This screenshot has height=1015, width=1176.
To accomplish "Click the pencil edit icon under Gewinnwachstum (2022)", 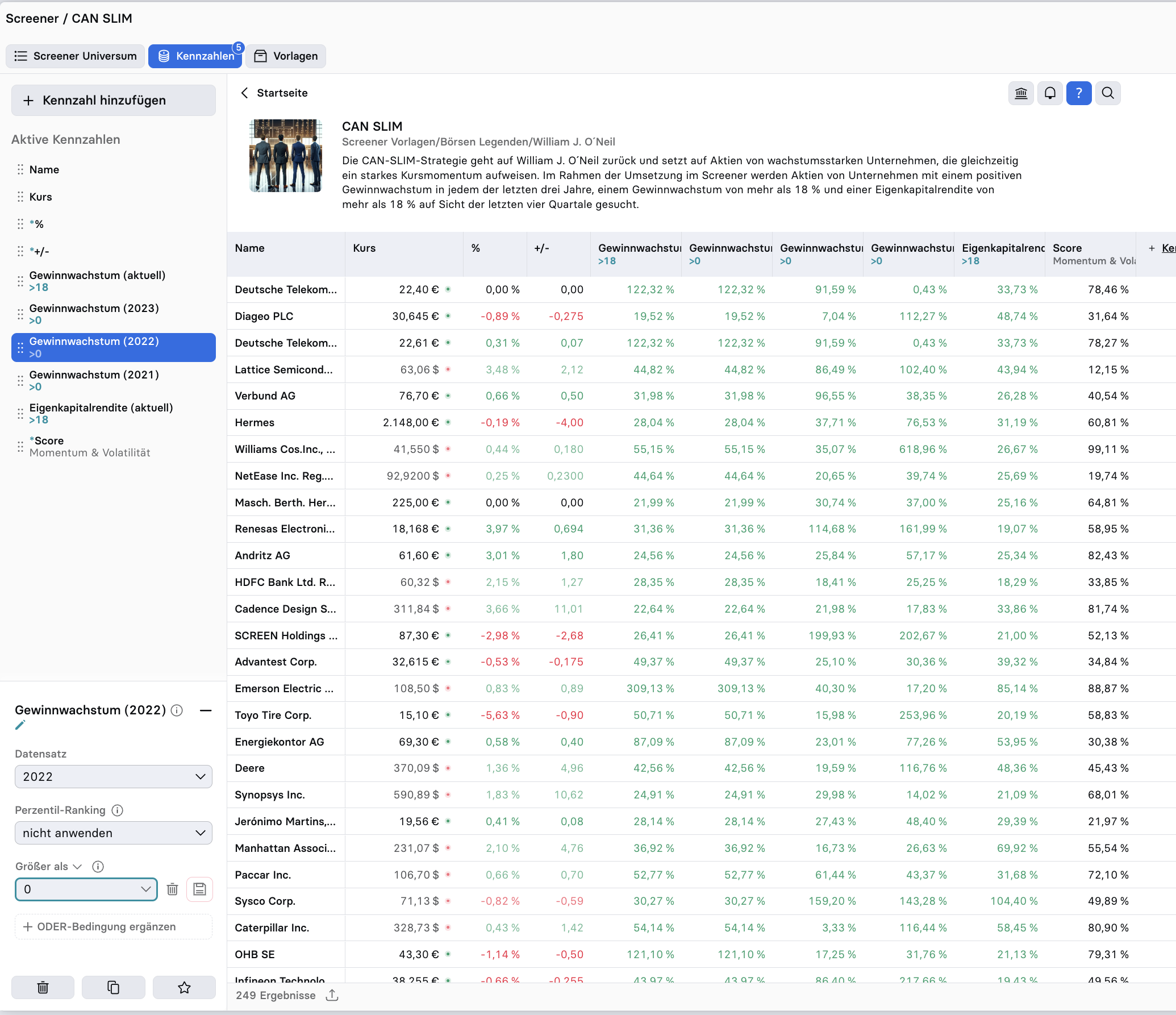I will (20, 725).
